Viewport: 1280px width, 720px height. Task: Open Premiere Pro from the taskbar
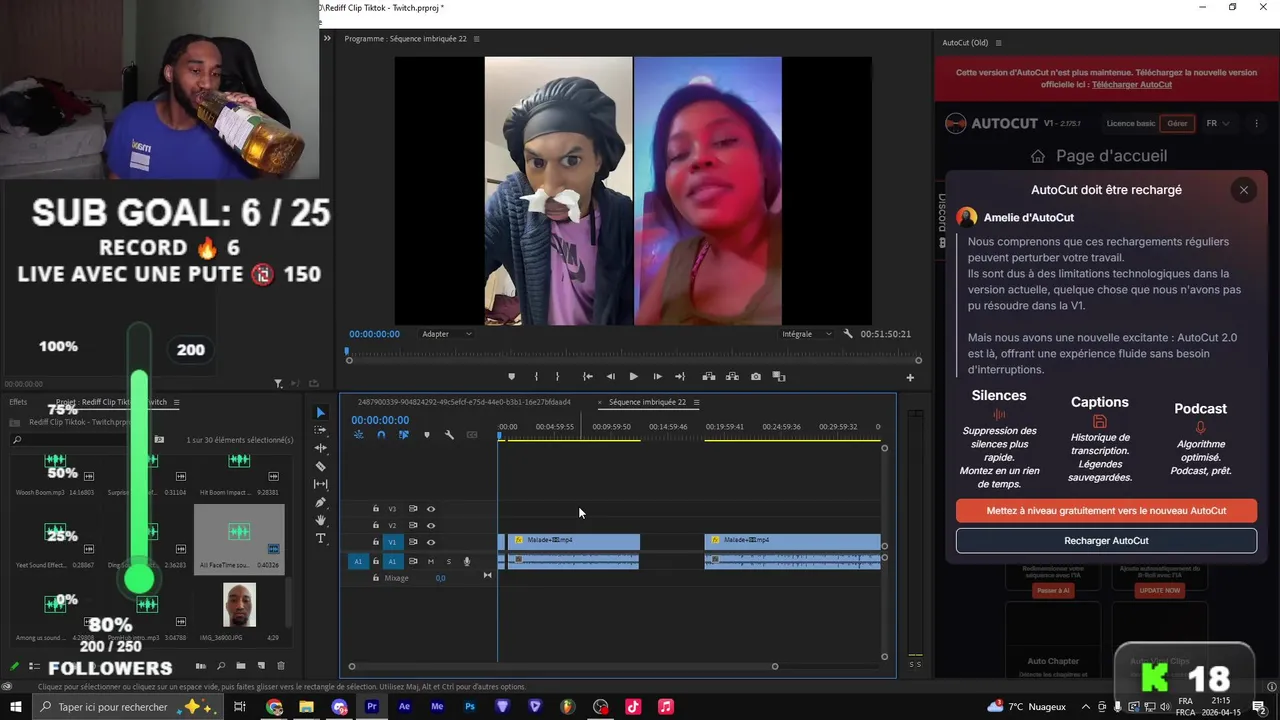[x=372, y=707]
